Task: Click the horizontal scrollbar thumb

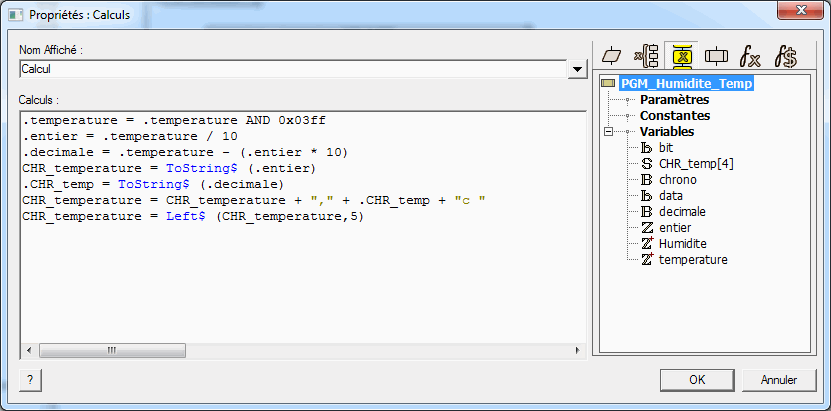Action: pos(112,350)
